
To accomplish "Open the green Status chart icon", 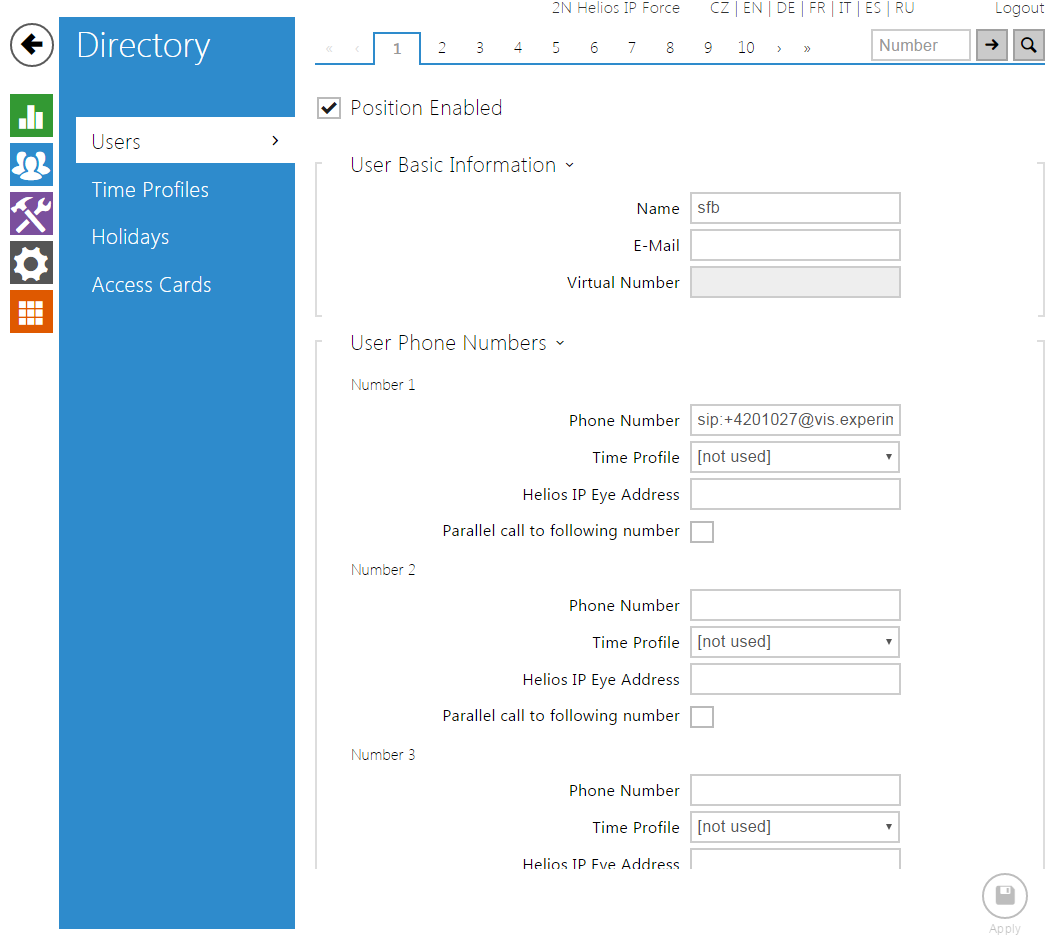I will [x=31, y=116].
